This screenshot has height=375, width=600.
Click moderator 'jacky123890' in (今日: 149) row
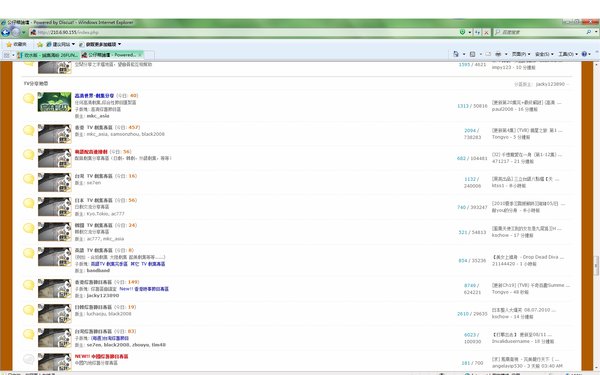103,296
